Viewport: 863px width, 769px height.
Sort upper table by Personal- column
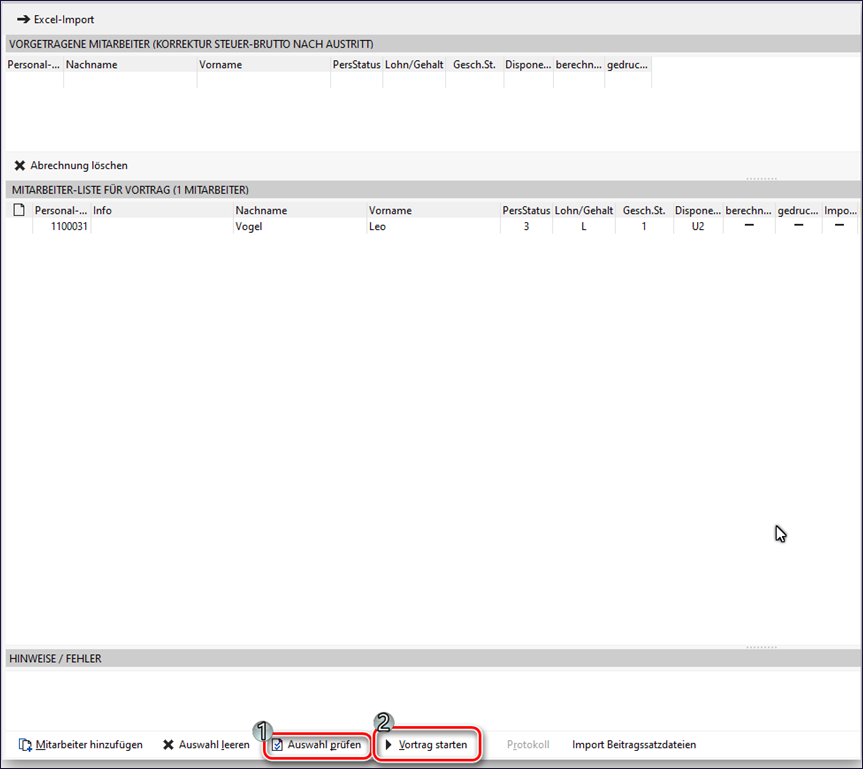click(x=34, y=64)
